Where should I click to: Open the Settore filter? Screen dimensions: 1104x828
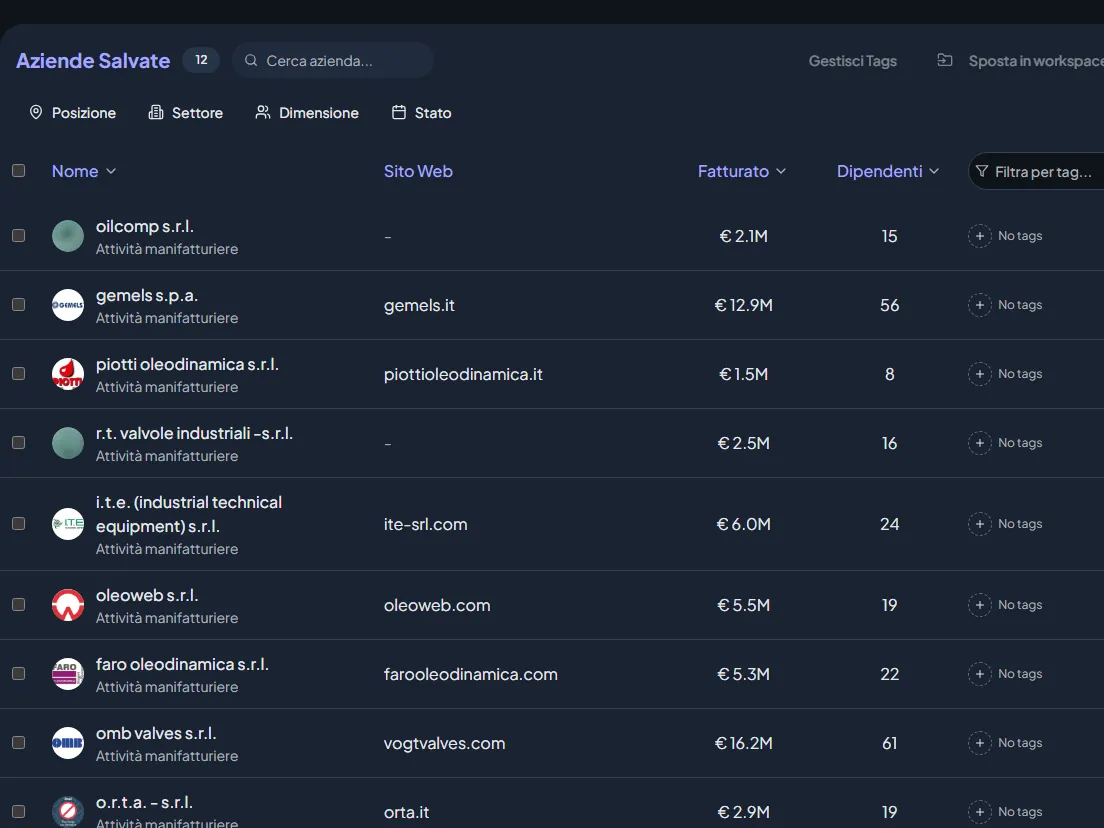pos(186,113)
